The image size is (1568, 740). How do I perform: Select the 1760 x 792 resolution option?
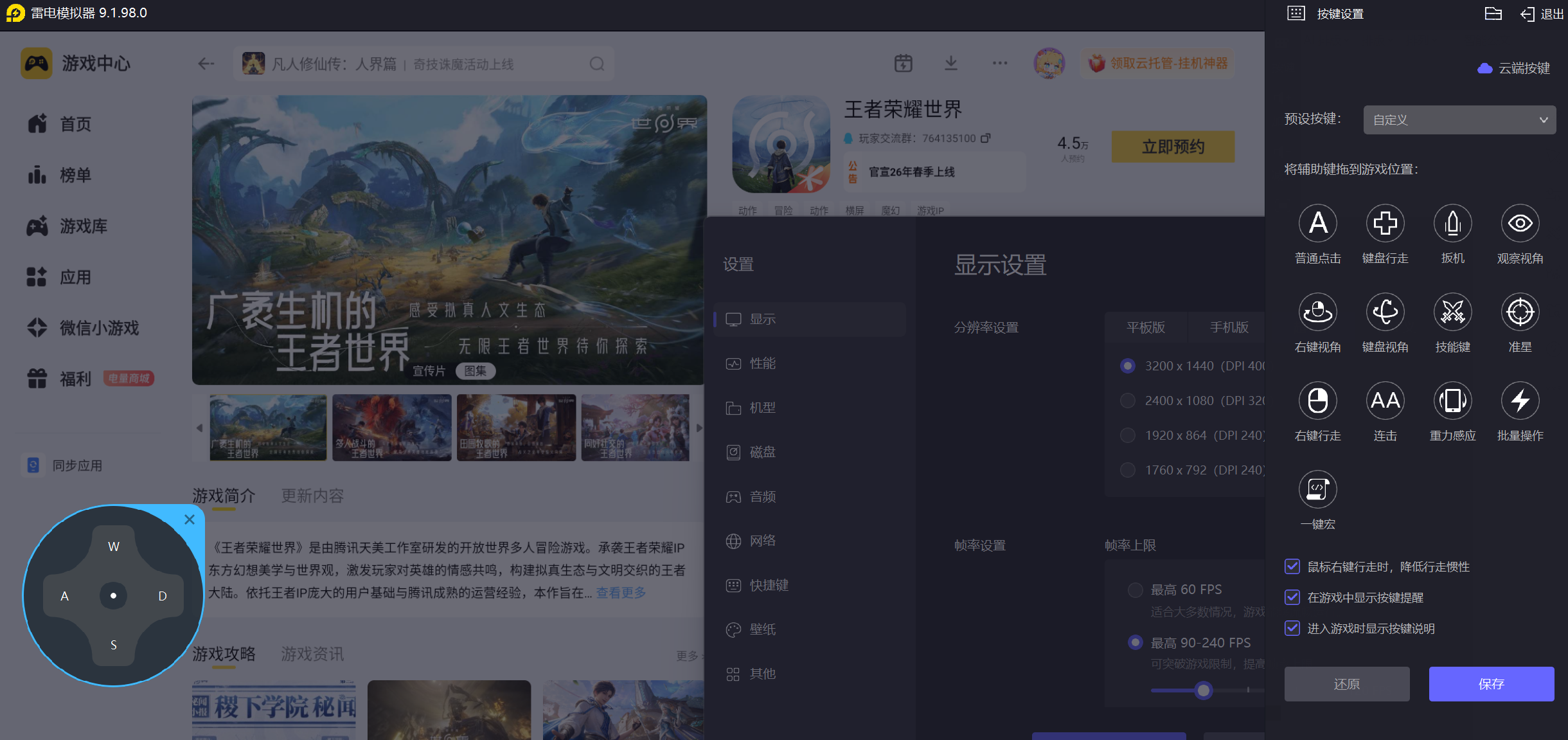click(x=1127, y=470)
